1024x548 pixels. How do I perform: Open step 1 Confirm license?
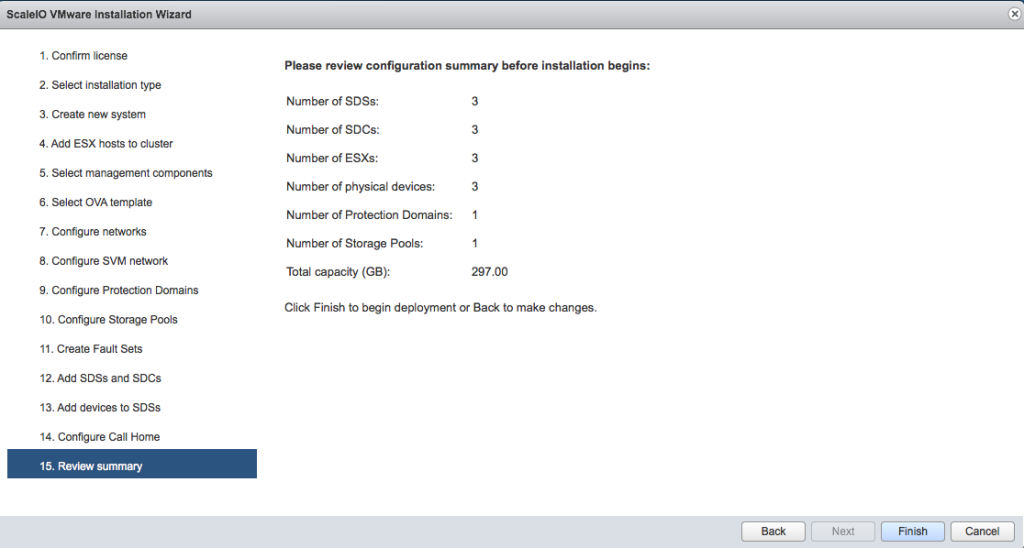pos(84,56)
